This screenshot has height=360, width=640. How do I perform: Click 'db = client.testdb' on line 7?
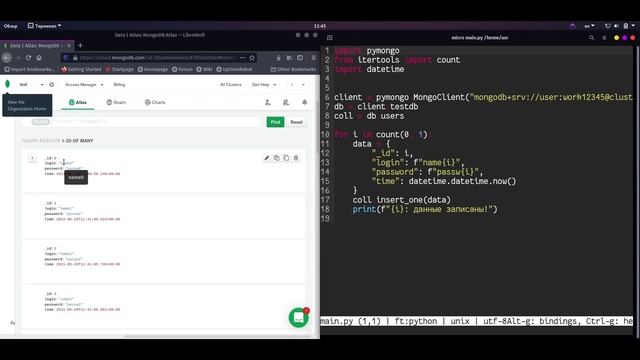[376, 107]
